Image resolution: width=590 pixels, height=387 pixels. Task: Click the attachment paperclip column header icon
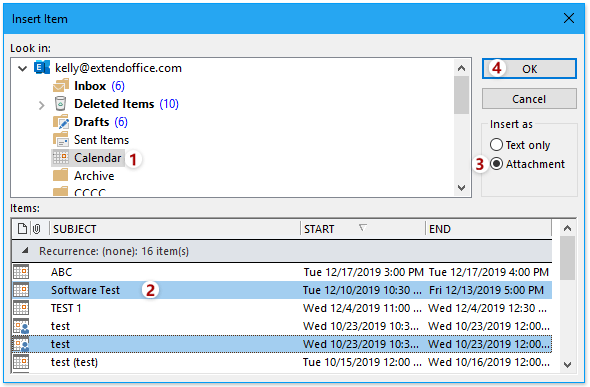click(x=36, y=229)
